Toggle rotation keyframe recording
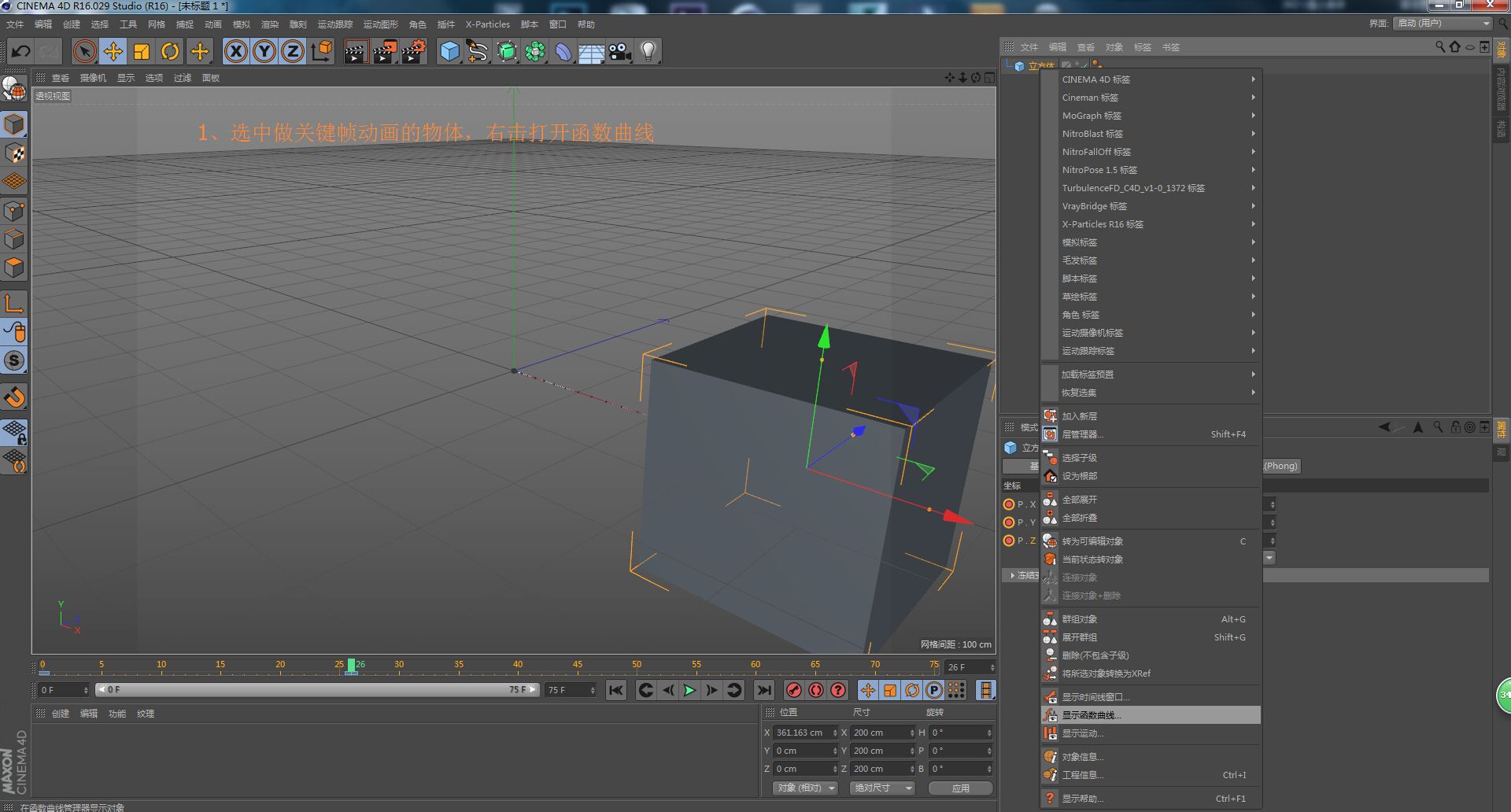This screenshot has height=812, width=1511. [x=912, y=691]
